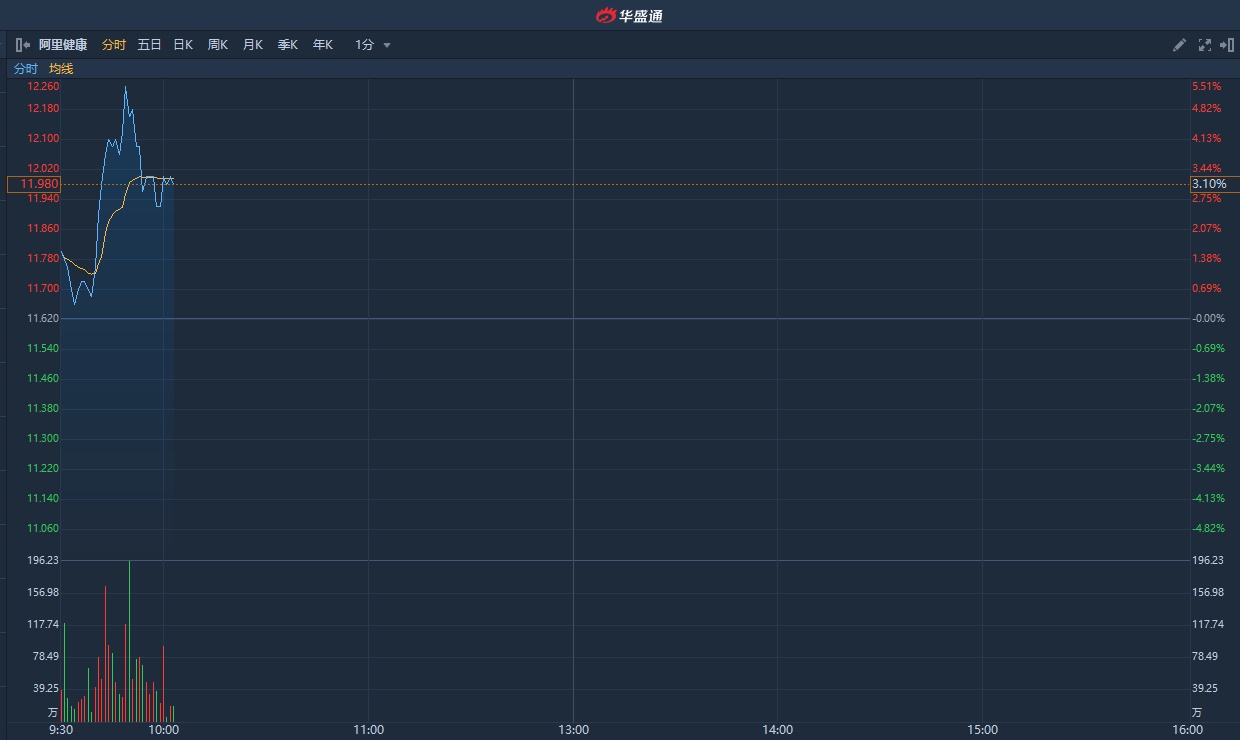Toggle the right side panel arrow icon
Image resolution: width=1240 pixels, height=740 pixels.
pos(1227,45)
